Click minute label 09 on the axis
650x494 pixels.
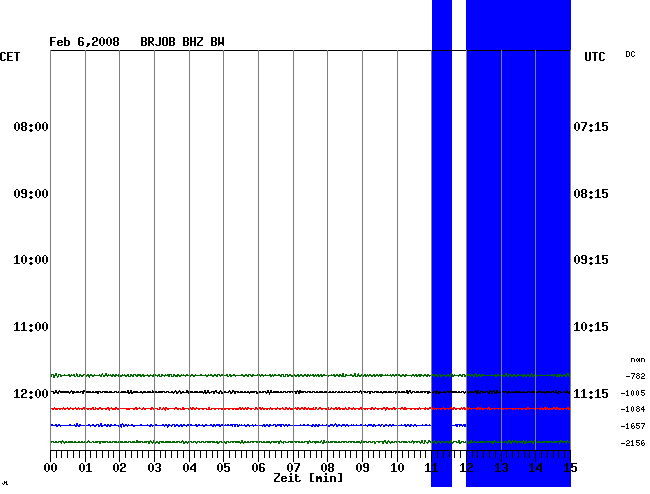pyautogui.click(x=362, y=468)
